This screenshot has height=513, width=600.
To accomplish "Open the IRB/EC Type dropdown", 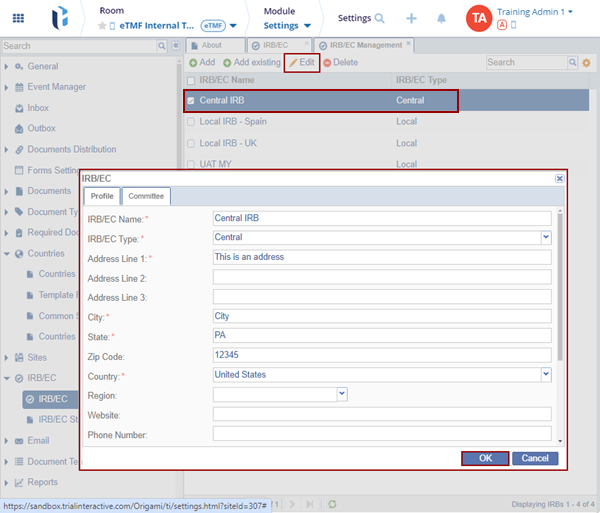I will tap(546, 237).
